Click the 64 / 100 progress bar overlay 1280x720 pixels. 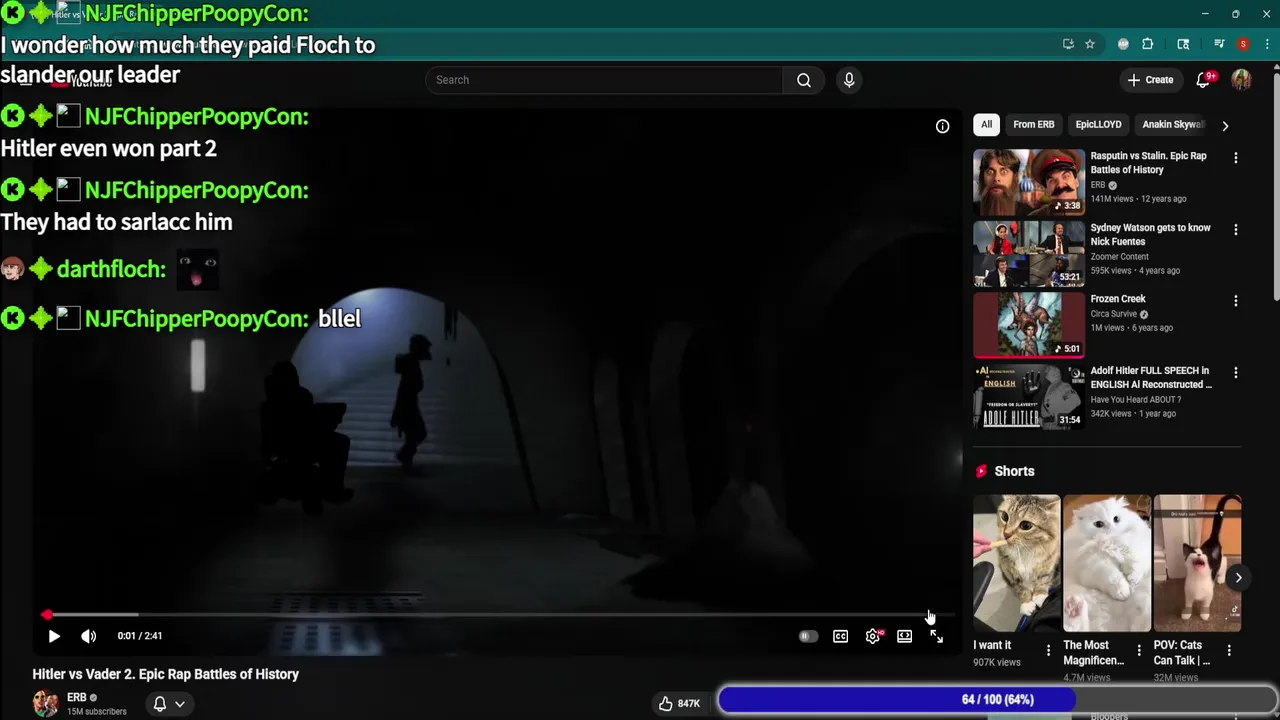coord(997,700)
